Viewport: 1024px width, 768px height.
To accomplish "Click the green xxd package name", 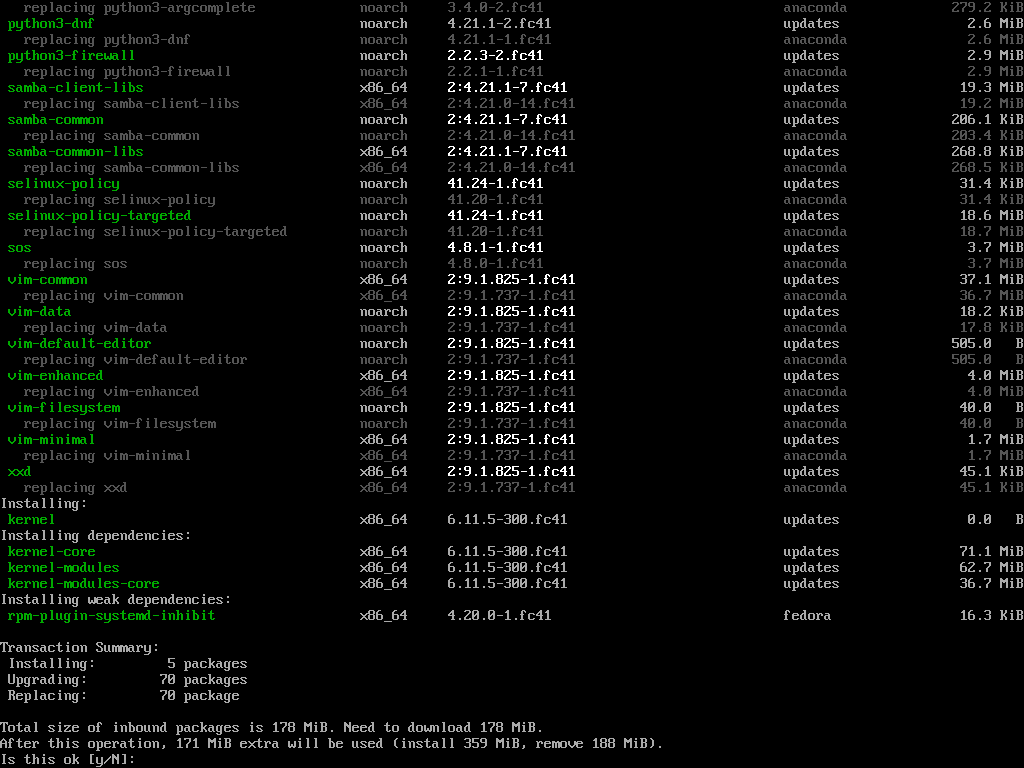I will (19, 472).
